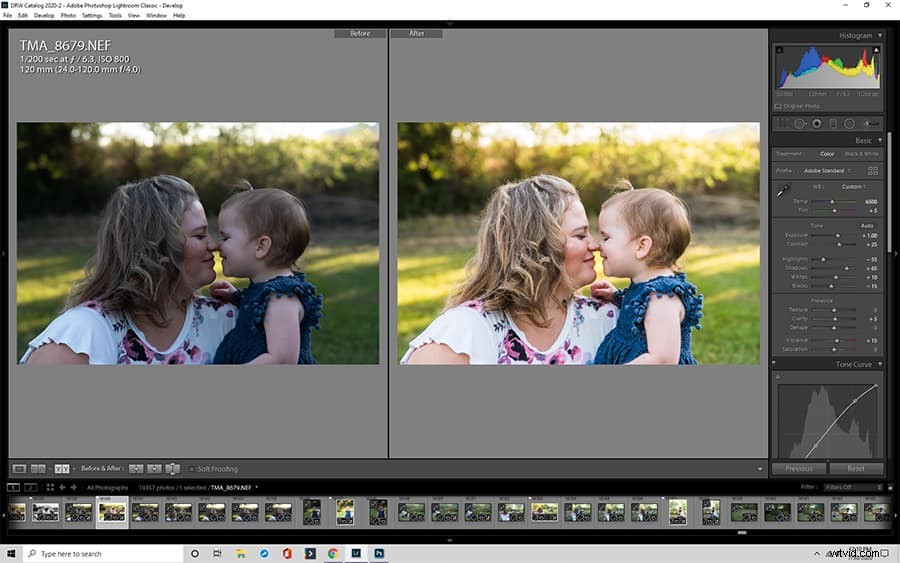
Task: Select the Red Eye Correction tool
Action: 817,123
